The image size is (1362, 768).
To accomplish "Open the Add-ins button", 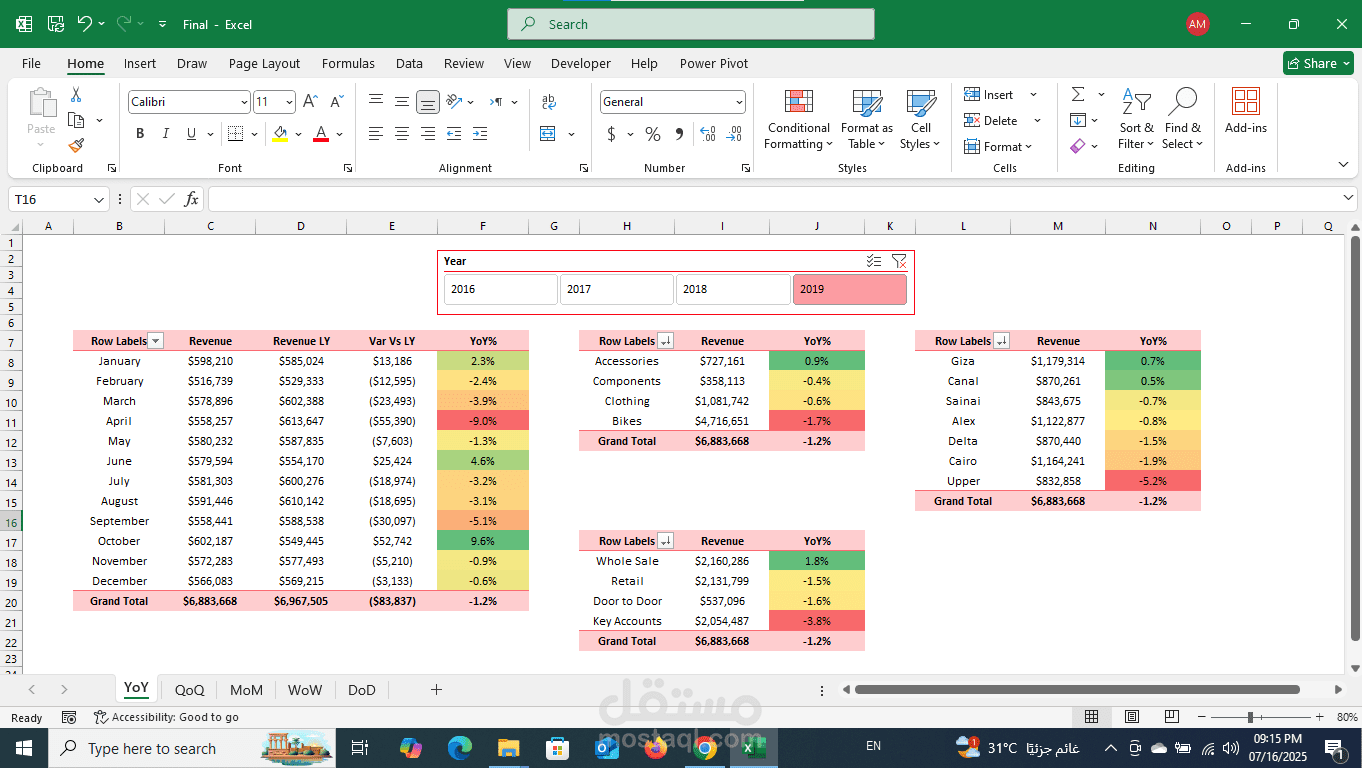I will pos(1246,111).
